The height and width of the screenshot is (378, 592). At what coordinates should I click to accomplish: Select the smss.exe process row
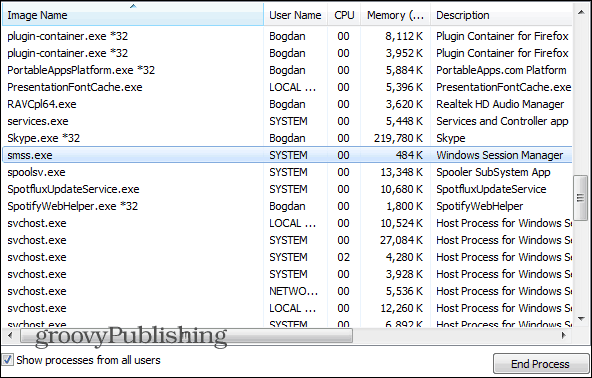click(287, 155)
